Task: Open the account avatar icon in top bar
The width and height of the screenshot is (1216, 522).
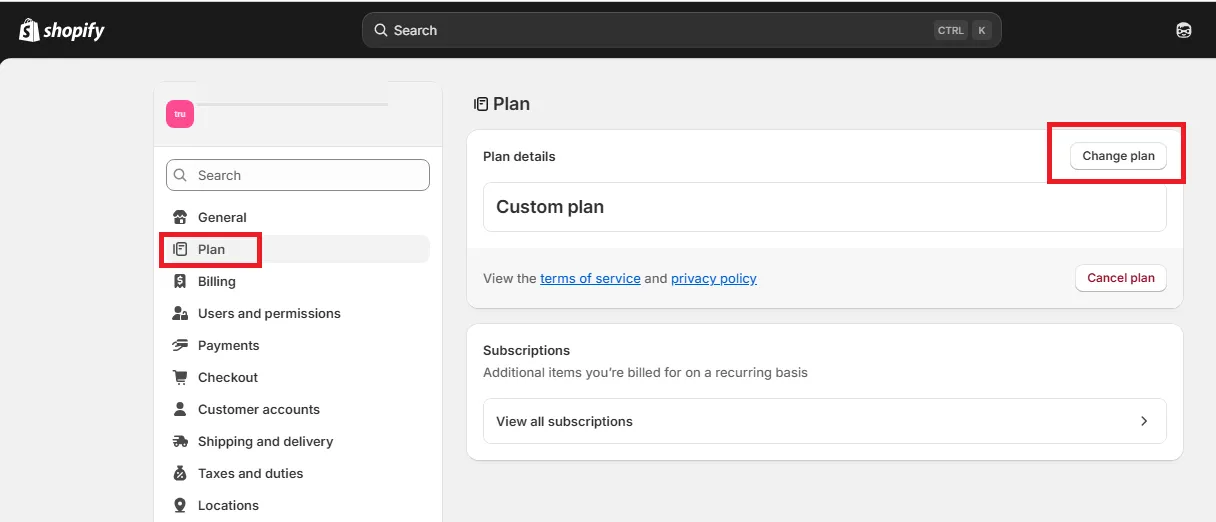Action: tap(1184, 30)
